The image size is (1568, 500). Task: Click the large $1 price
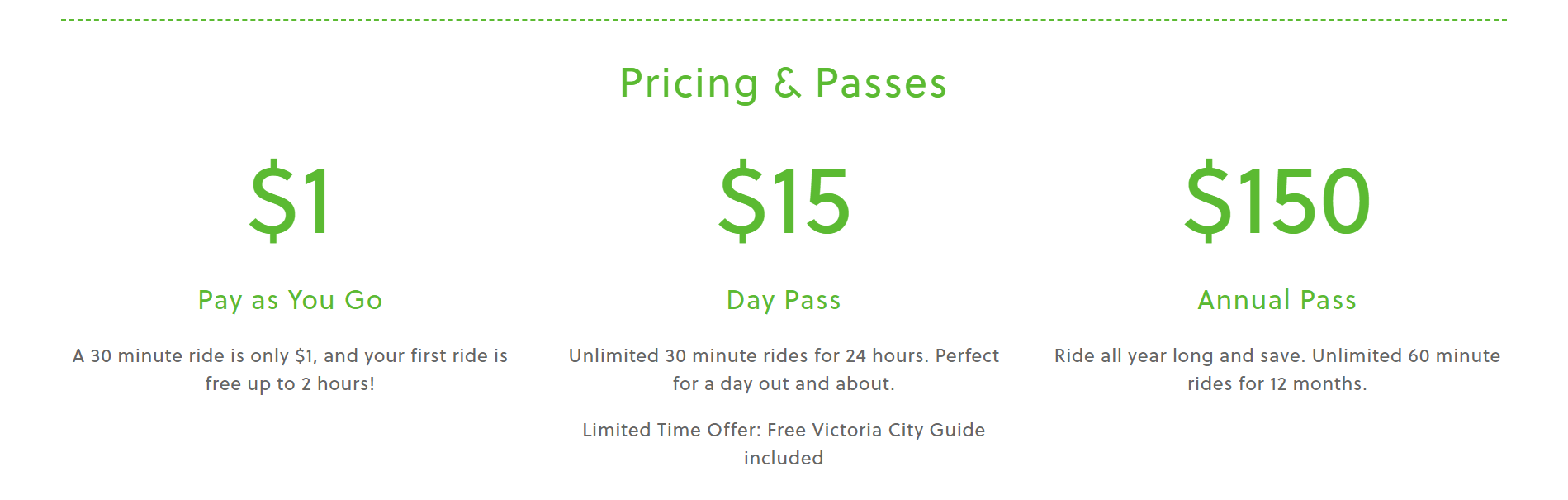(291, 201)
